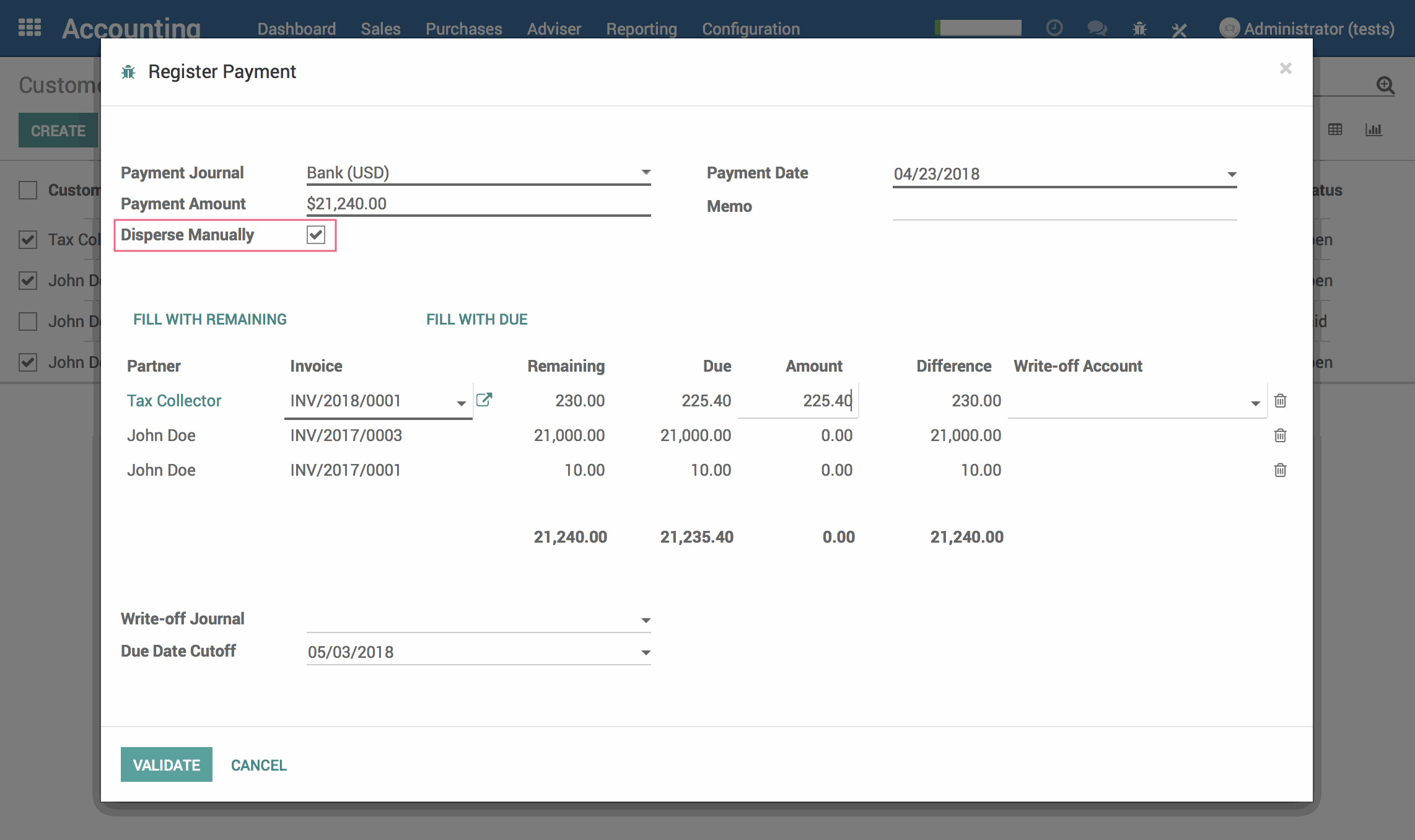Click the Payment Amount field
The height and width of the screenshot is (840, 1415).
pos(478,204)
